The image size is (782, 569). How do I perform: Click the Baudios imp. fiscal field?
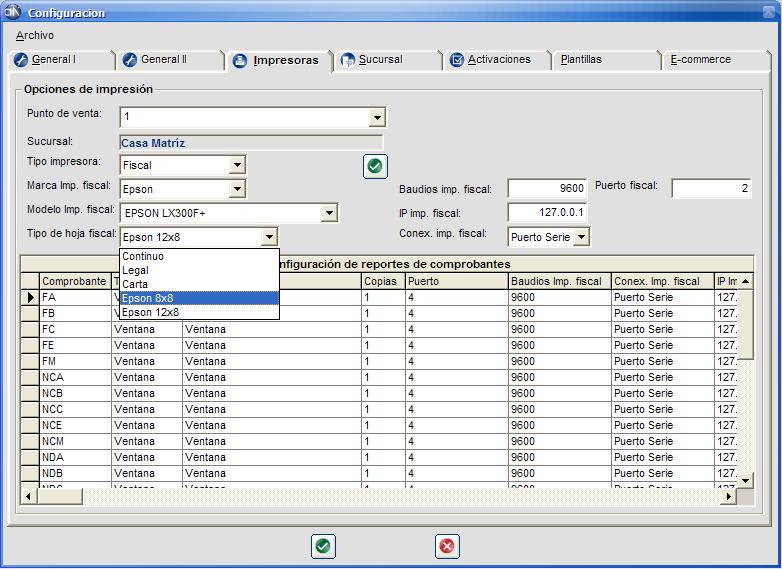[x=547, y=189]
